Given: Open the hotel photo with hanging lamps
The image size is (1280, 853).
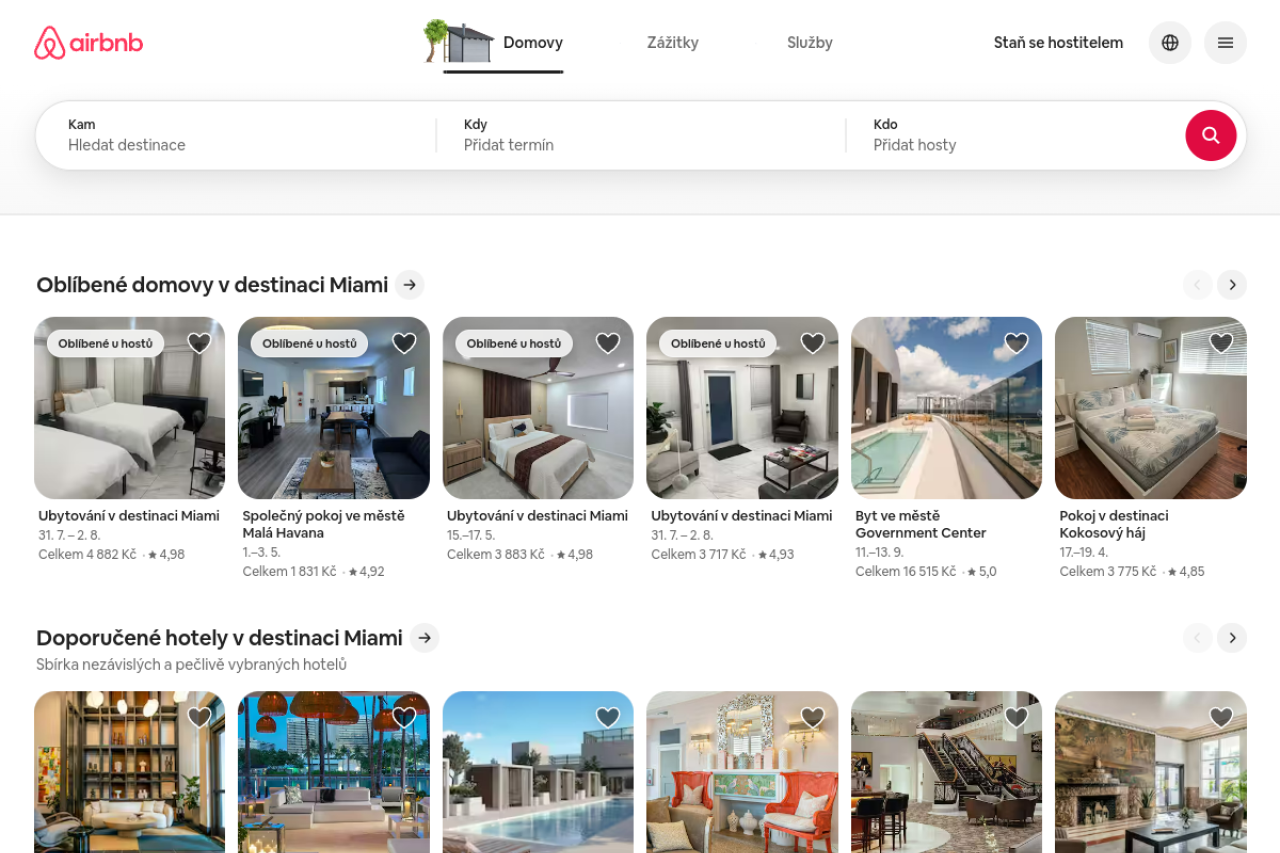Looking at the screenshot, I should (334, 772).
